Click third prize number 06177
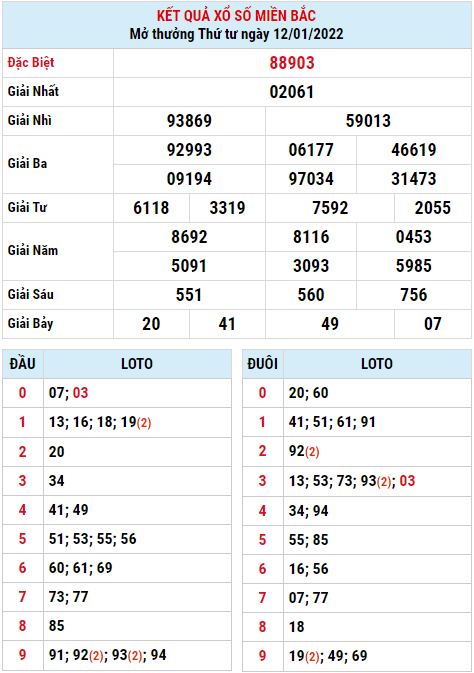The width and height of the screenshot is (474, 673). 311,150
